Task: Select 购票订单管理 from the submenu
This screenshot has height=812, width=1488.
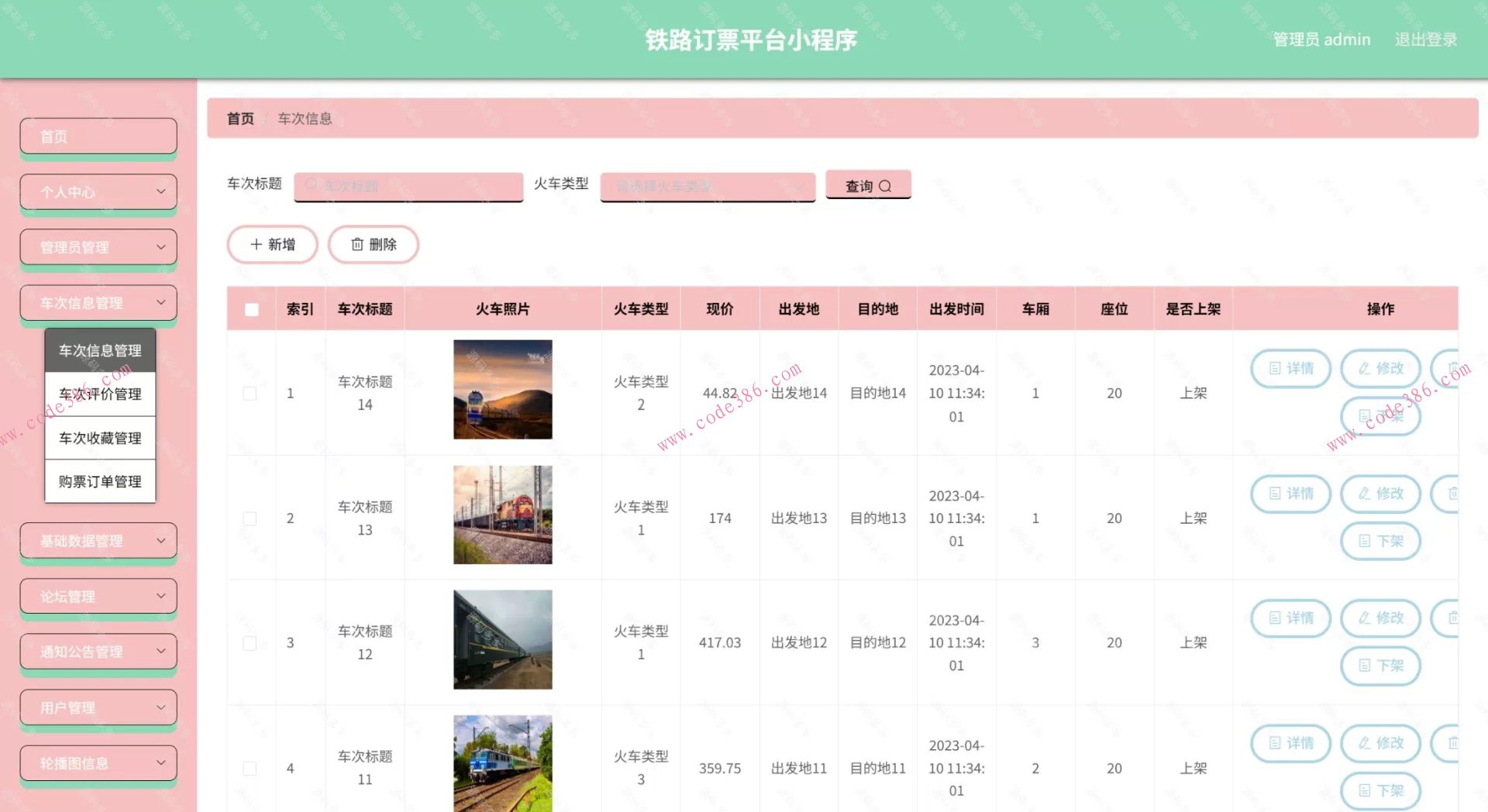Action: tap(98, 480)
